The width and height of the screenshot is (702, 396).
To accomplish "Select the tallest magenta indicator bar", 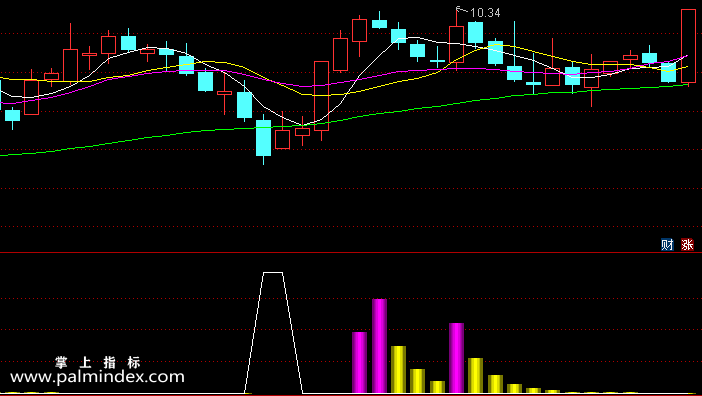I will coord(379,346).
